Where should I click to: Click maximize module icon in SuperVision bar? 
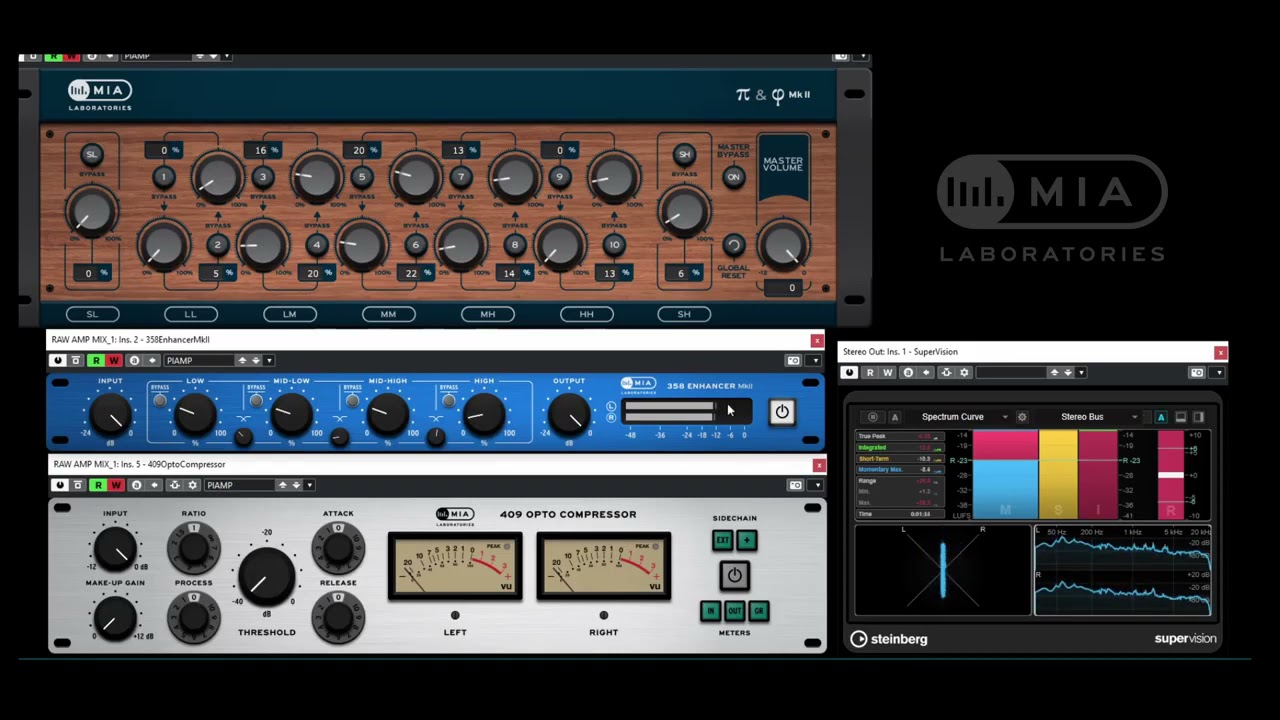[x=1181, y=417]
